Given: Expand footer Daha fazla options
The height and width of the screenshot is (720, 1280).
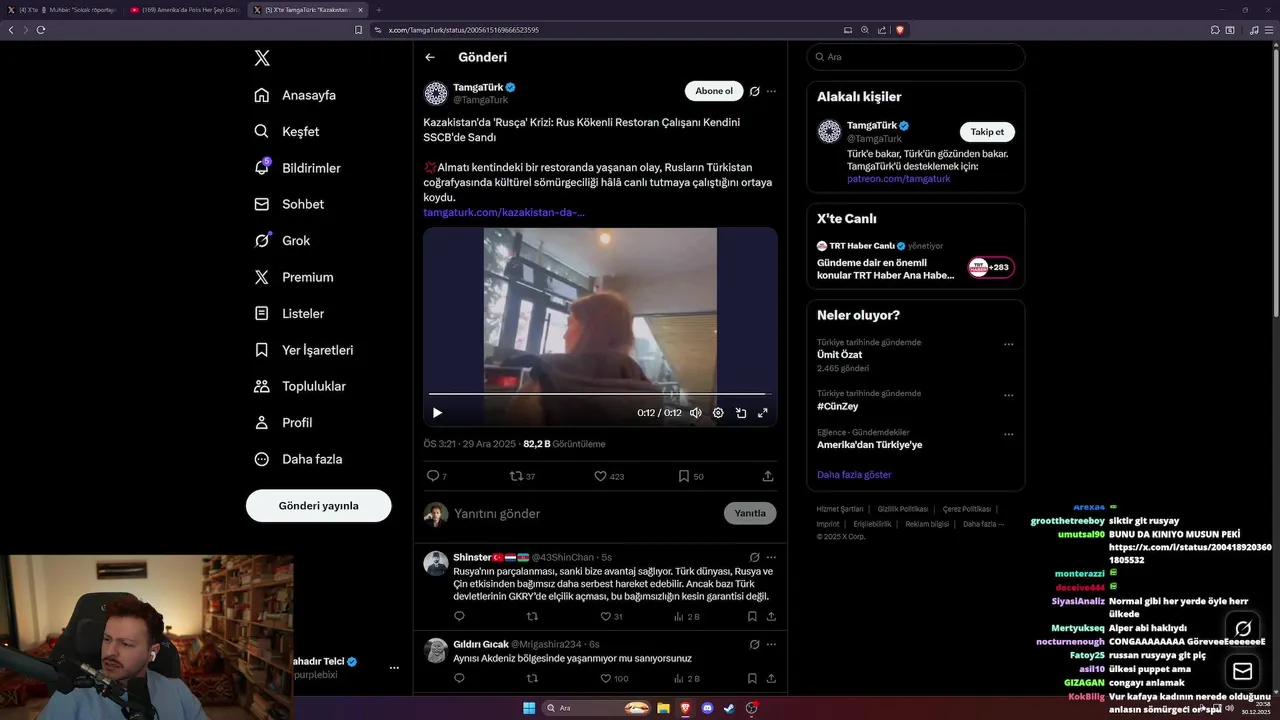Looking at the screenshot, I should (983, 524).
